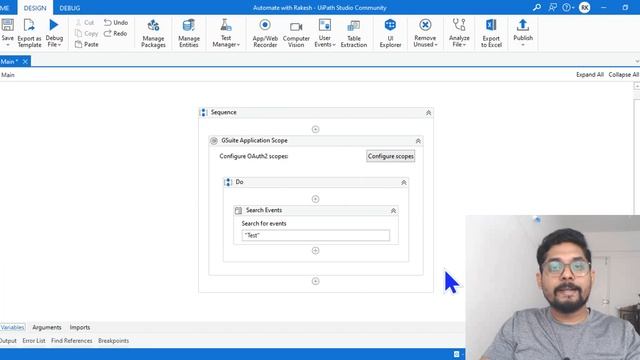
Task: Launch Table Extraction tool
Action: (x=353, y=33)
